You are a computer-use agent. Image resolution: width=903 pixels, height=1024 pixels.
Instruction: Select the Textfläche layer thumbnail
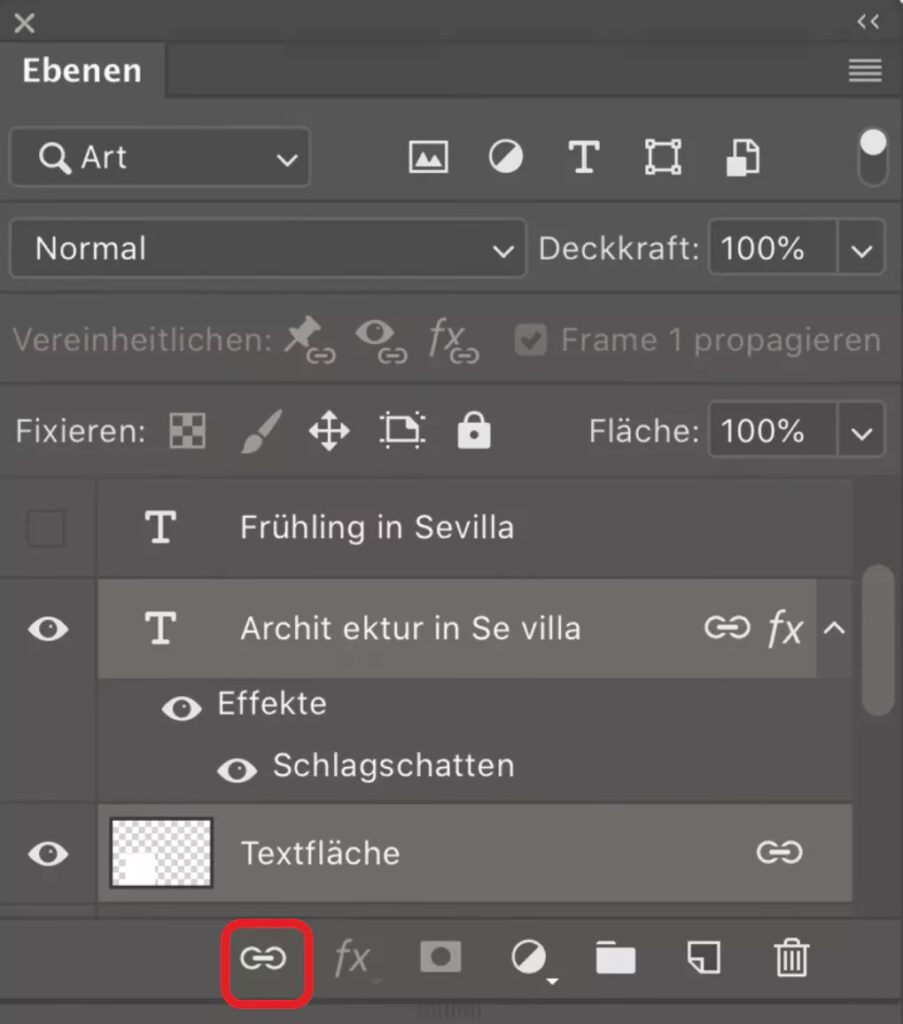[161, 854]
